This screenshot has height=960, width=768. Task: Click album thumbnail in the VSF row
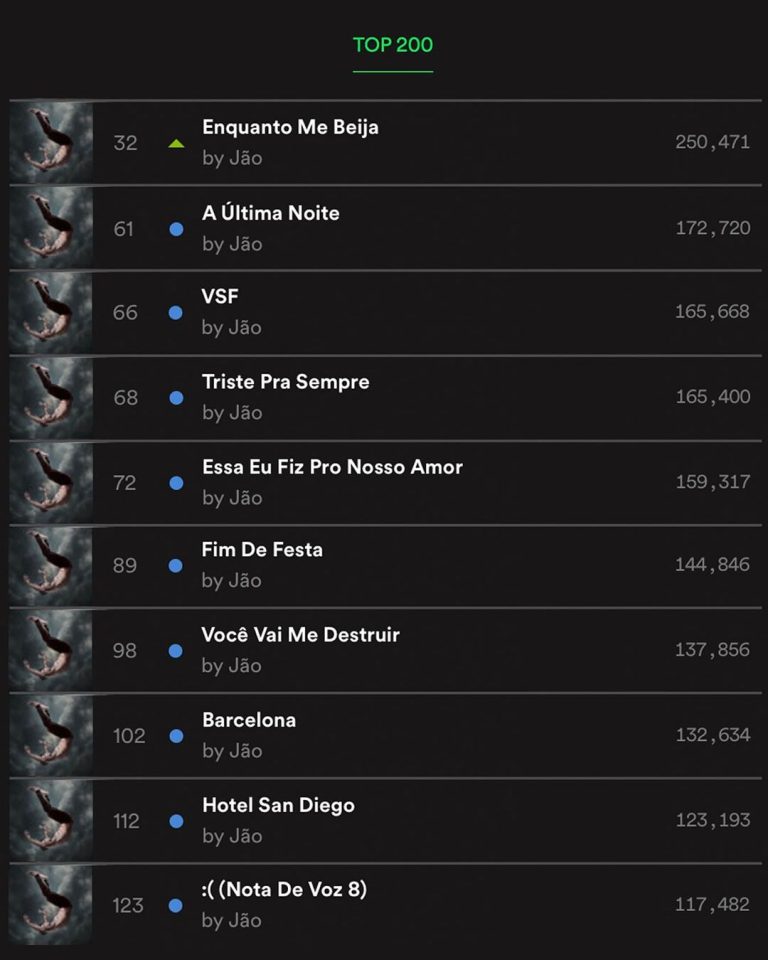coord(51,313)
